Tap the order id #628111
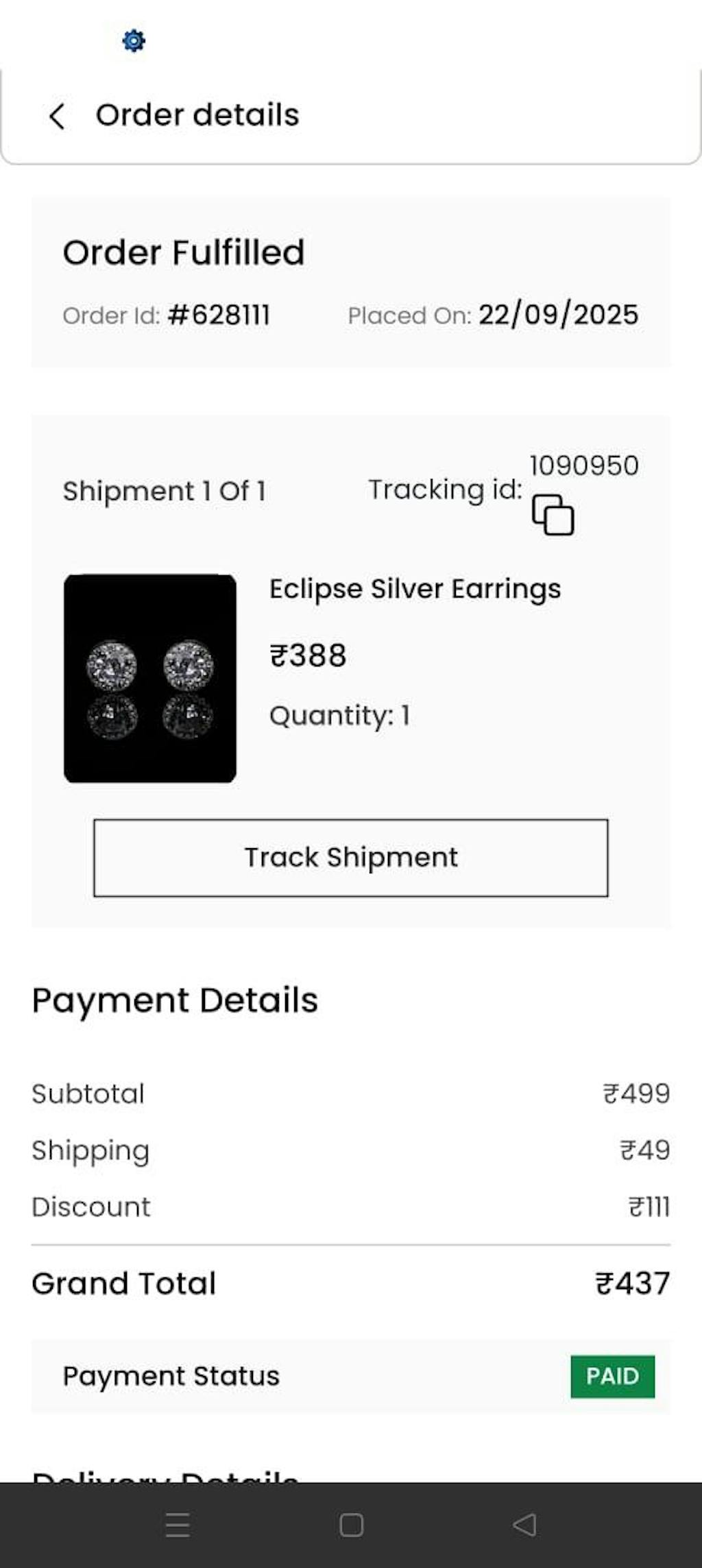 (219, 315)
